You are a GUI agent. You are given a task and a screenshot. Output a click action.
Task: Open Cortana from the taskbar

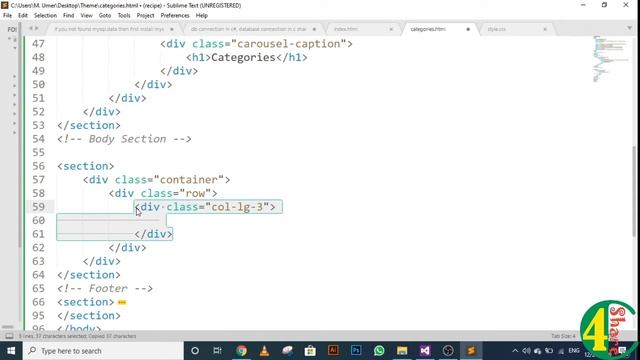coord(195,351)
